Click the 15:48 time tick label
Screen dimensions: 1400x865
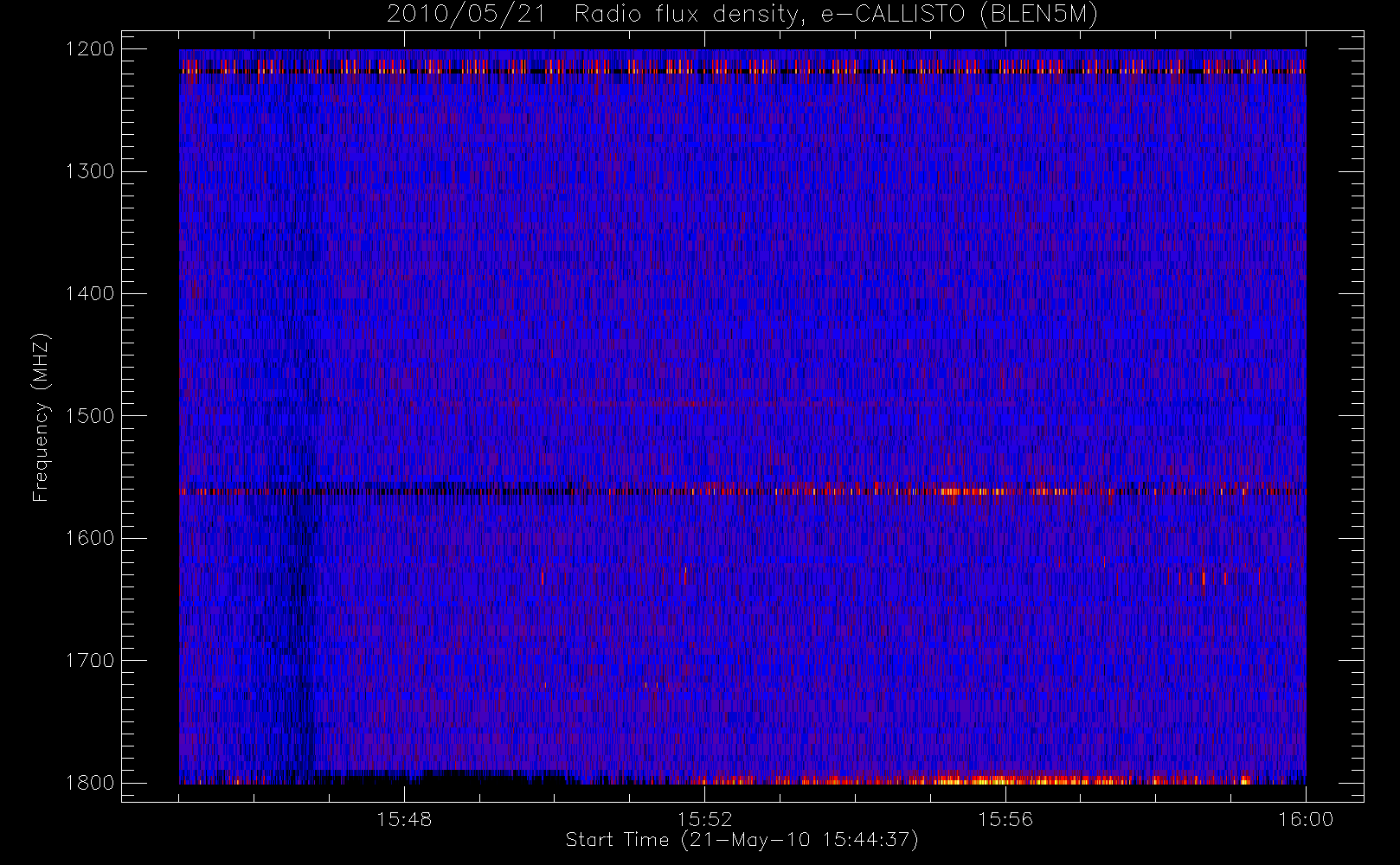tap(404, 819)
